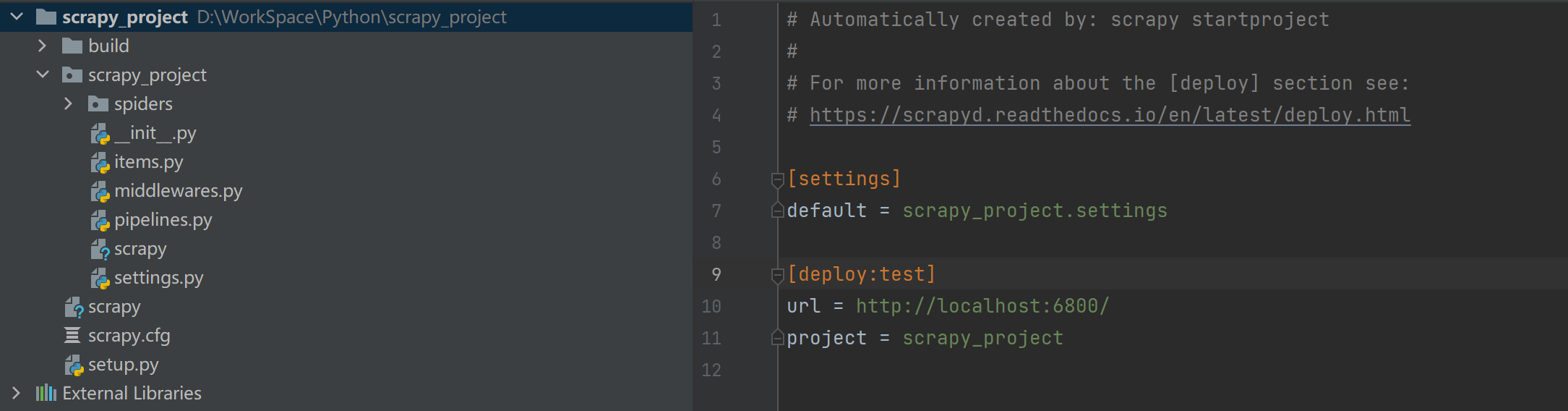Collapse [settings] section fold marker
The height and width of the screenshot is (411, 1568).
(777, 179)
